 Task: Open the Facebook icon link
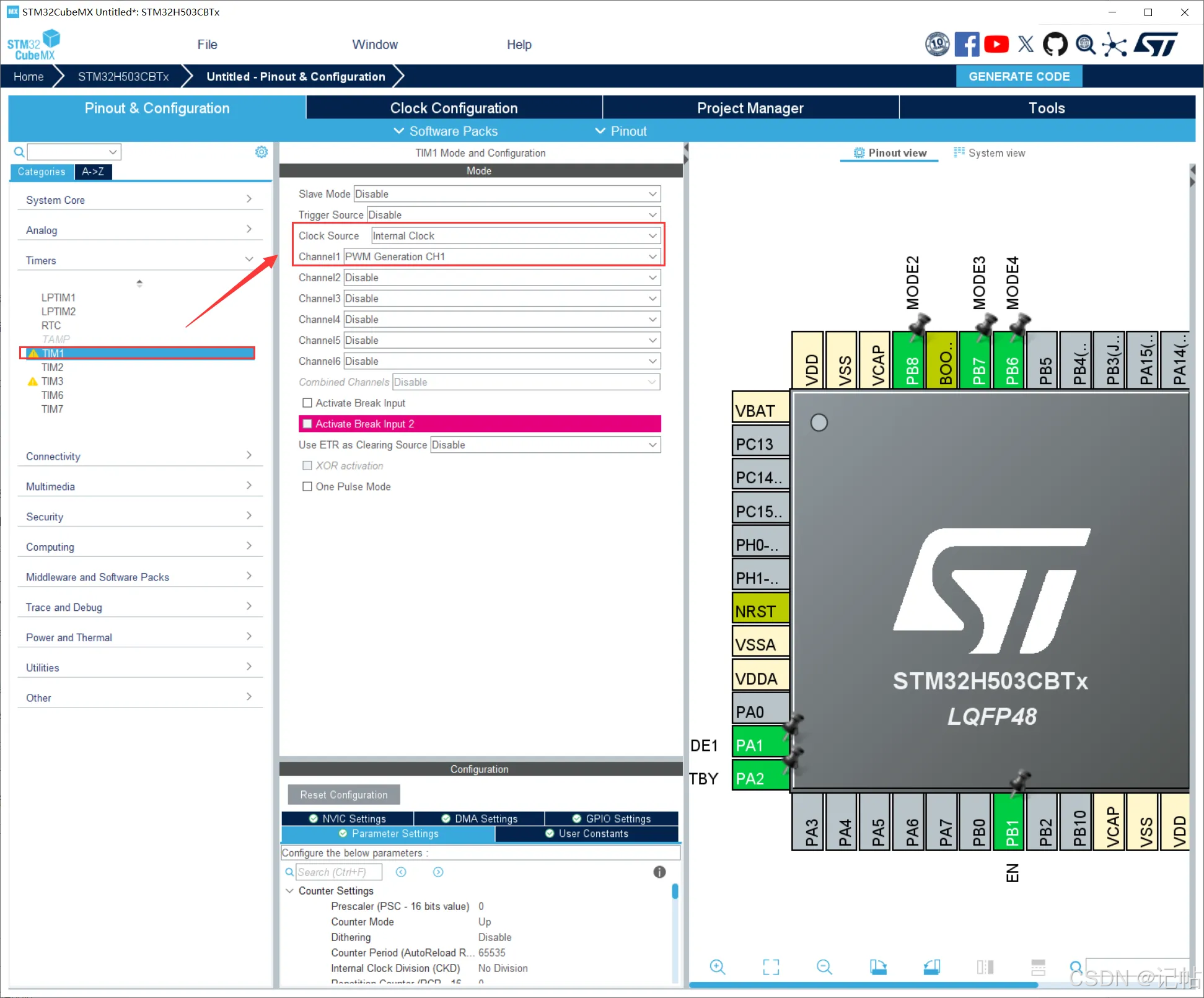(967, 45)
